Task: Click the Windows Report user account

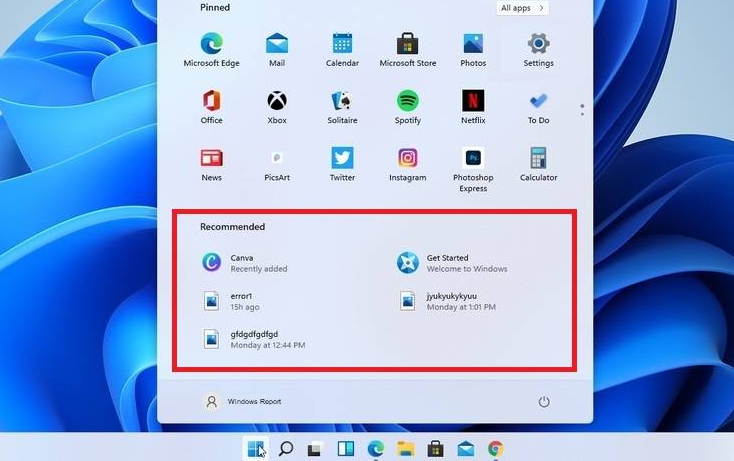Action: (x=242, y=402)
